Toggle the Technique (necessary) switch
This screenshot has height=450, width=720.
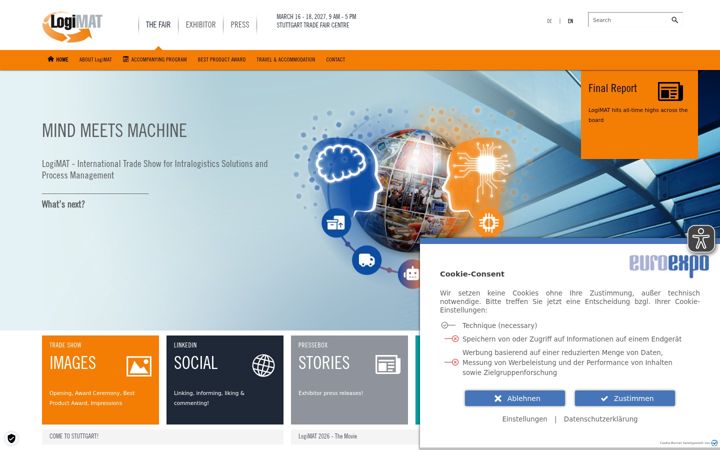point(448,325)
